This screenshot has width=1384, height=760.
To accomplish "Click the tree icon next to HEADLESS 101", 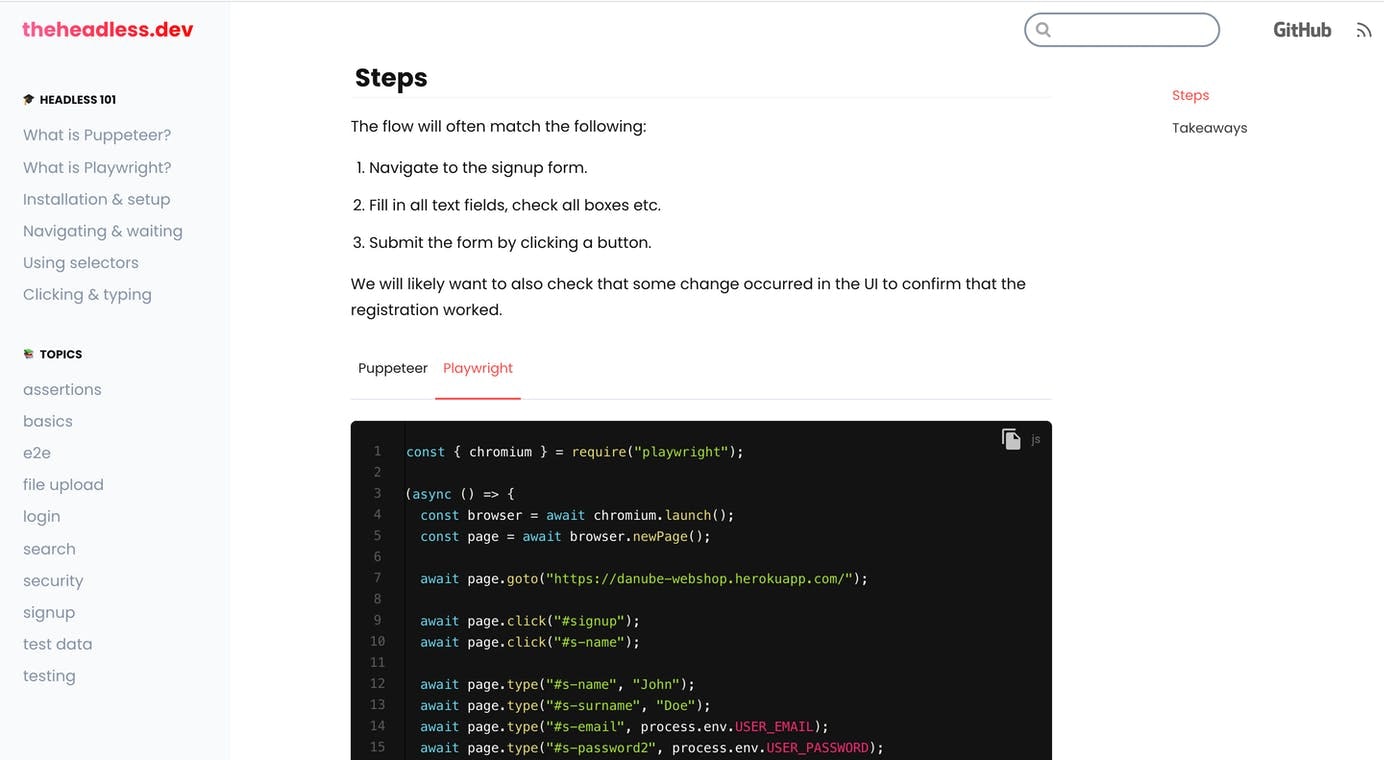I will 27,98.
